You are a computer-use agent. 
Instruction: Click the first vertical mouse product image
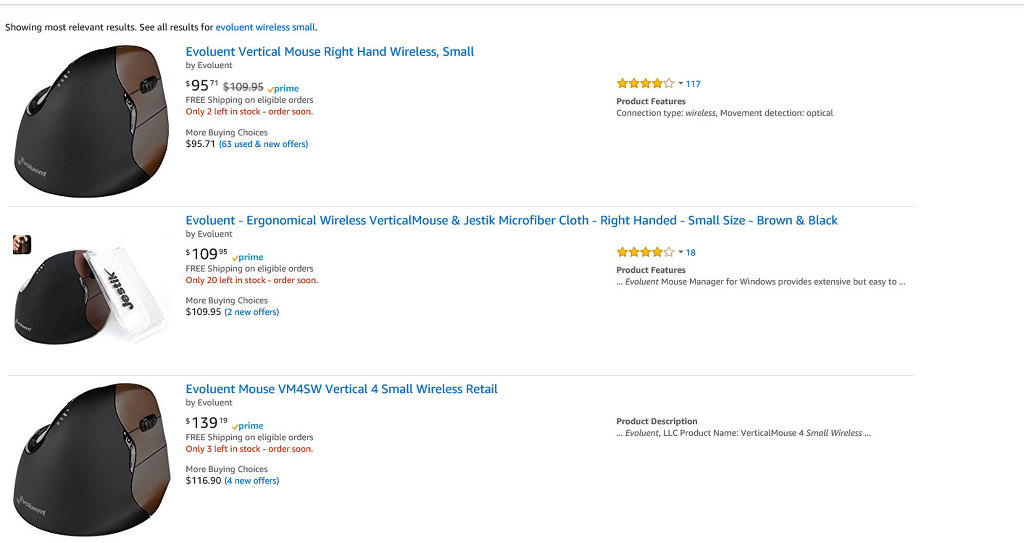click(x=88, y=120)
